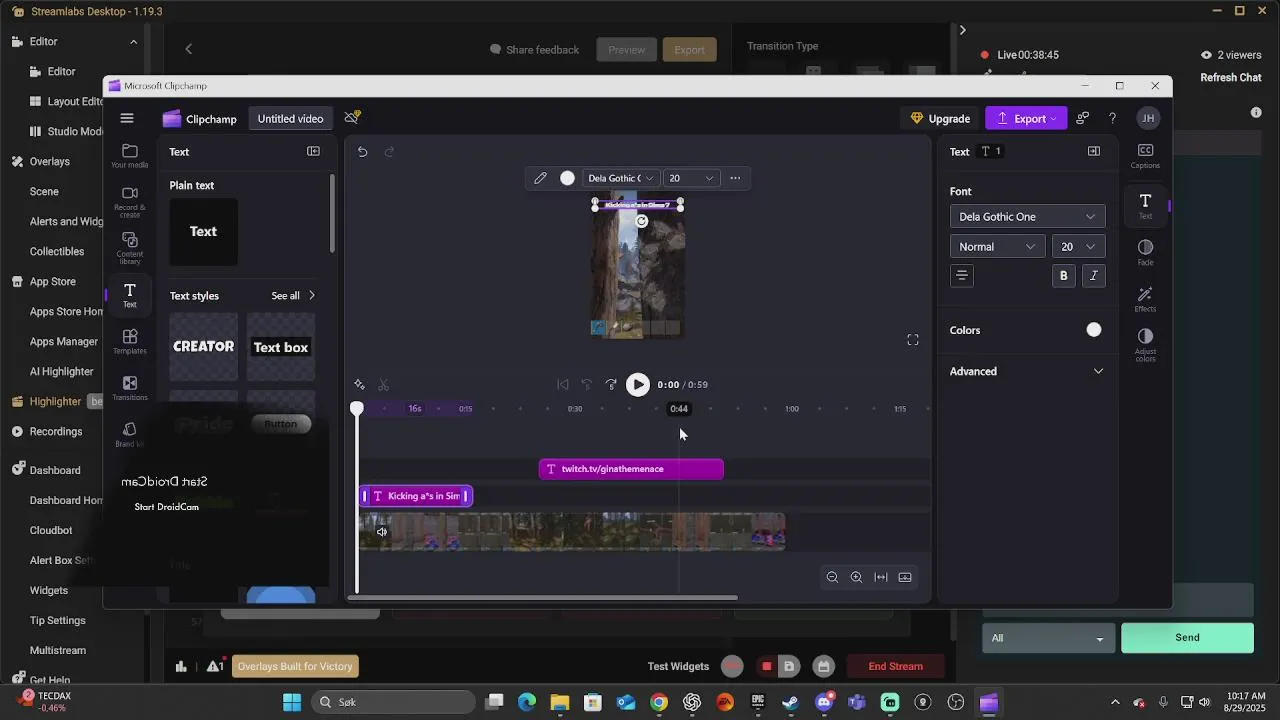Choose the CREATOR text style

tap(204, 347)
